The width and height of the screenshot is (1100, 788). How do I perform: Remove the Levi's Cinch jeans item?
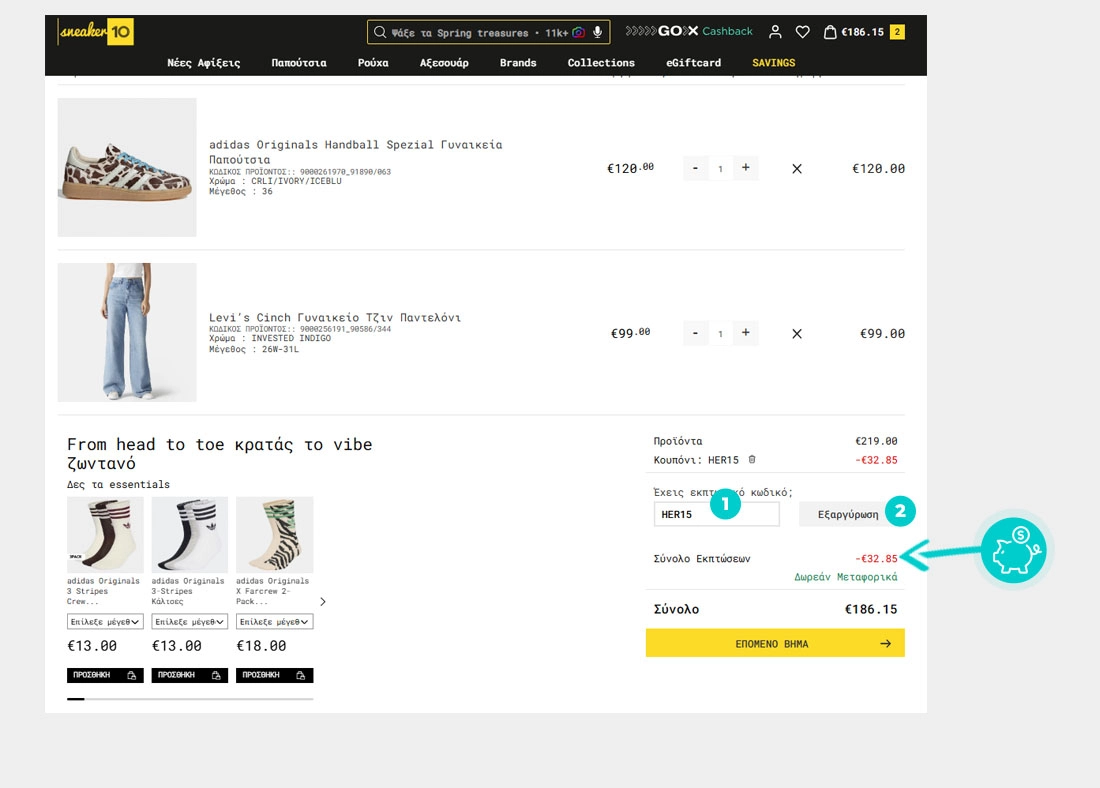(x=797, y=334)
